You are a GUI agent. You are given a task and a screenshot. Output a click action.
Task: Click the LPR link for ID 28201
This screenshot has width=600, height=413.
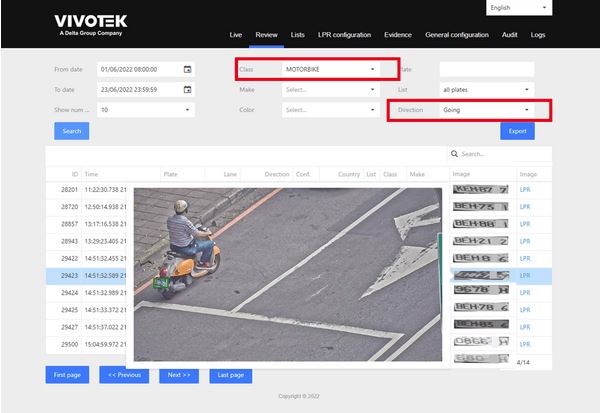pos(525,189)
